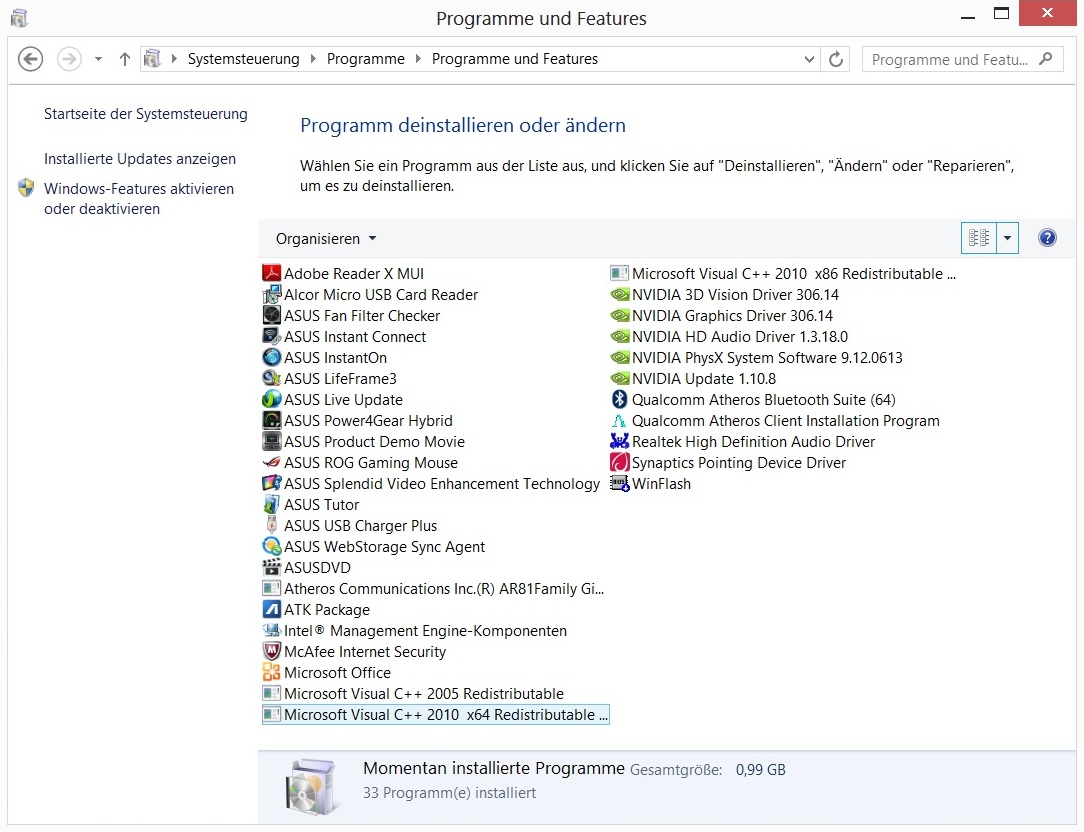This screenshot has height=832, width=1084.
Task: Click the ASUS Power4Gear Hybrid icon
Action: 272,420
